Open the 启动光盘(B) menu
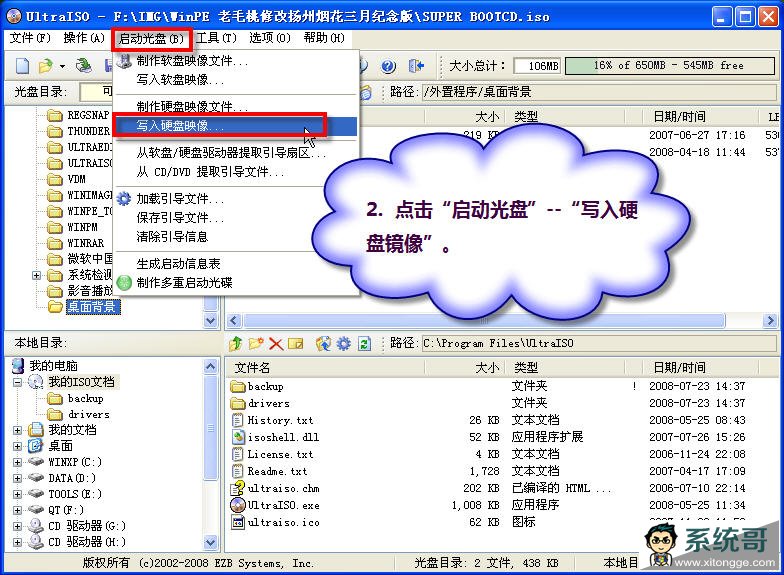Image resolution: width=784 pixels, height=575 pixels. click(152, 38)
